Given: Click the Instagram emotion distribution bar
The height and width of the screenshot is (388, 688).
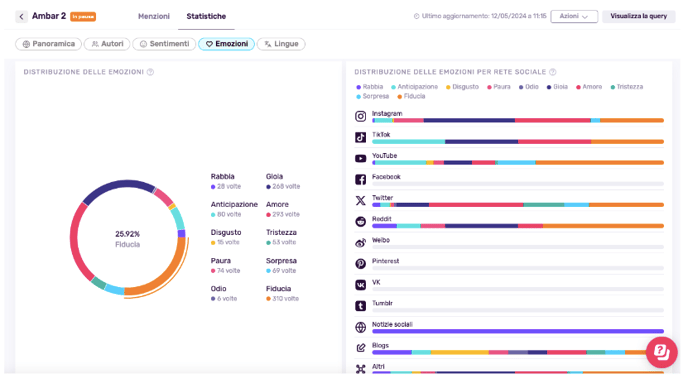Looking at the screenshot, I should coord(518,120).
